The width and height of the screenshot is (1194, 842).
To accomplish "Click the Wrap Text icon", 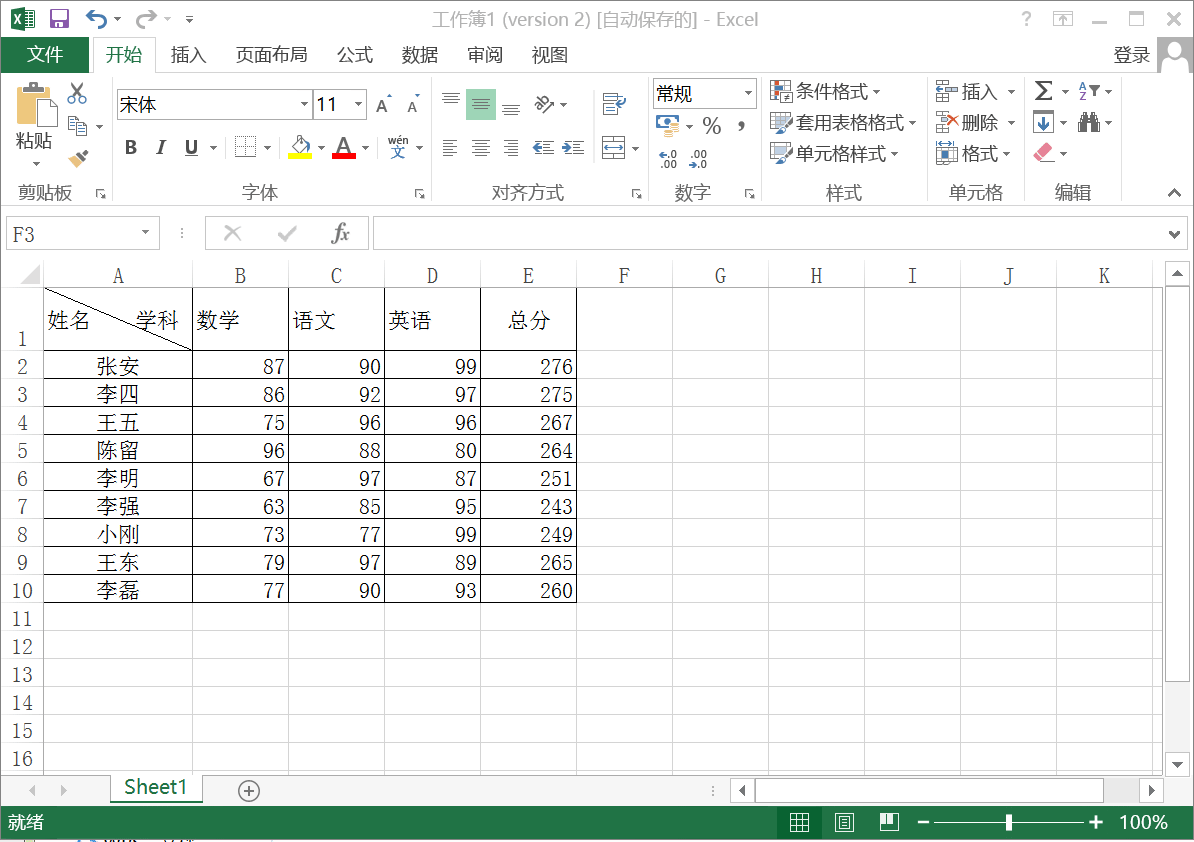I will (613, 104).
